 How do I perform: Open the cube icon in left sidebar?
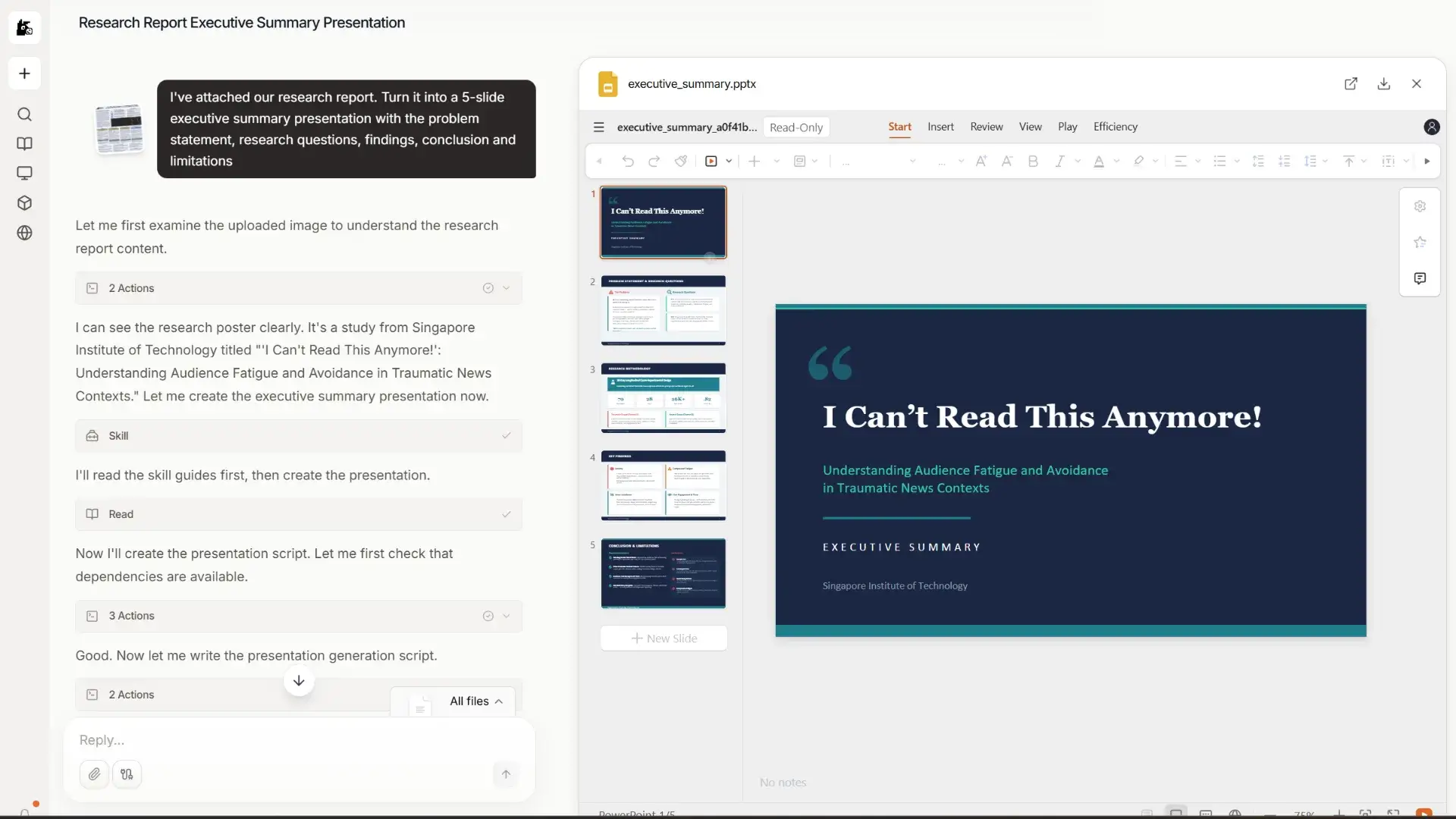click(x=24, y=203)
